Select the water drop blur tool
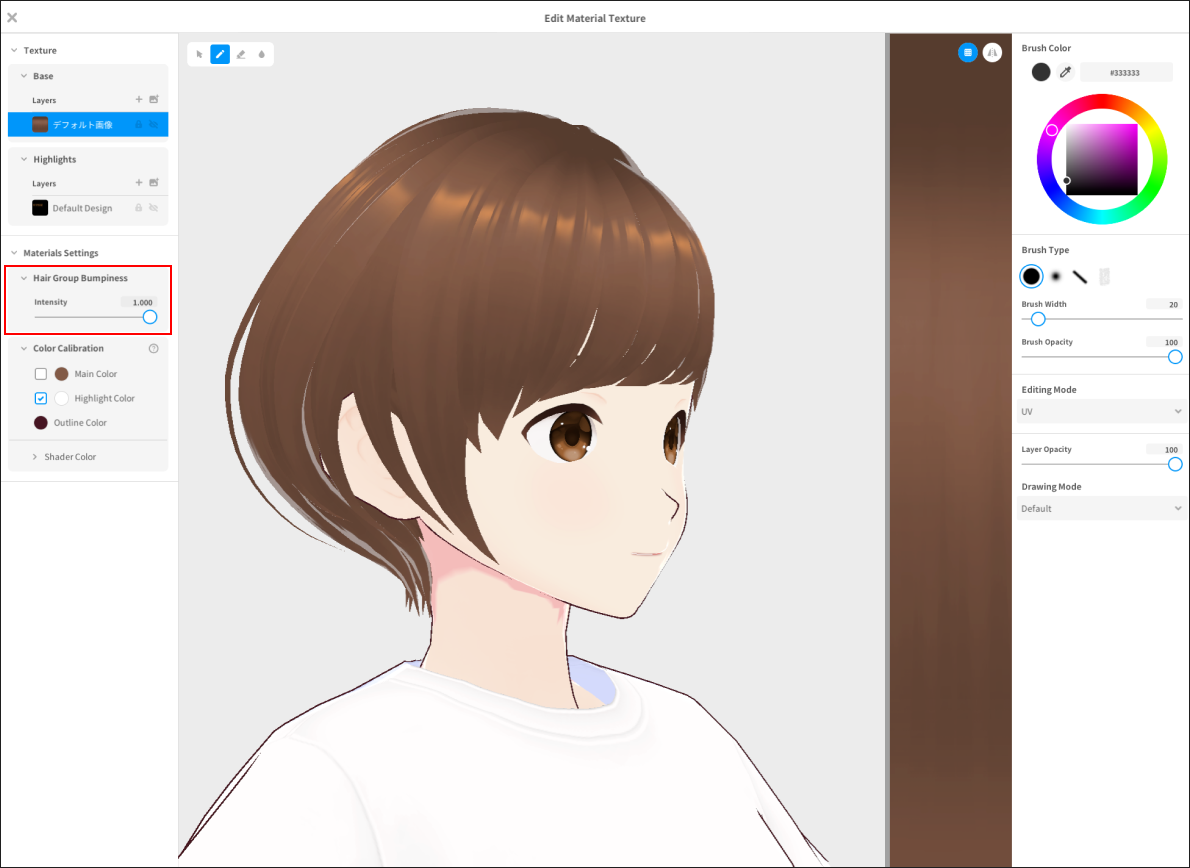 click(x=262, y=54)
